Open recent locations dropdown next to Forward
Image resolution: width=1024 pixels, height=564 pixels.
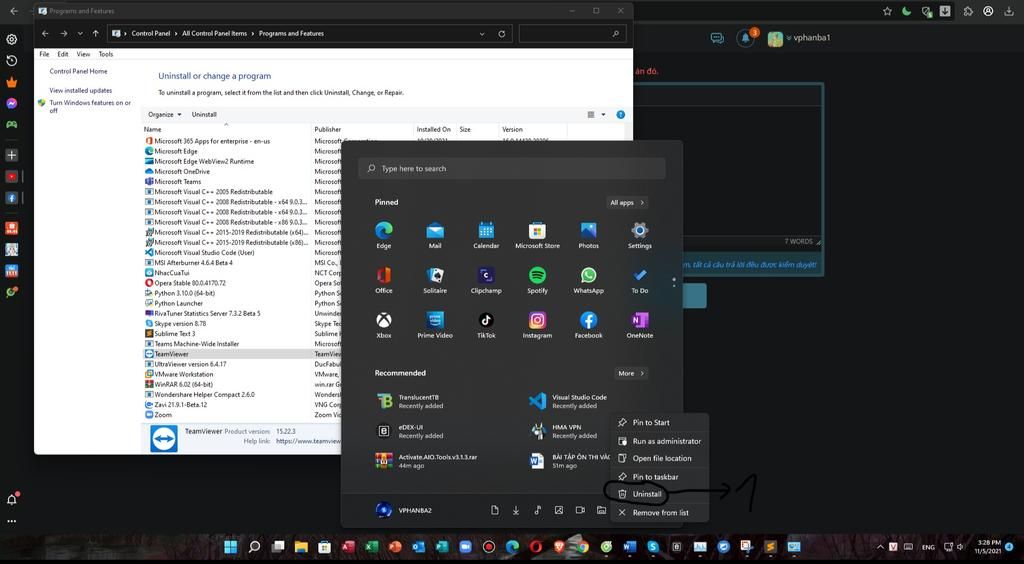point(80,33)
